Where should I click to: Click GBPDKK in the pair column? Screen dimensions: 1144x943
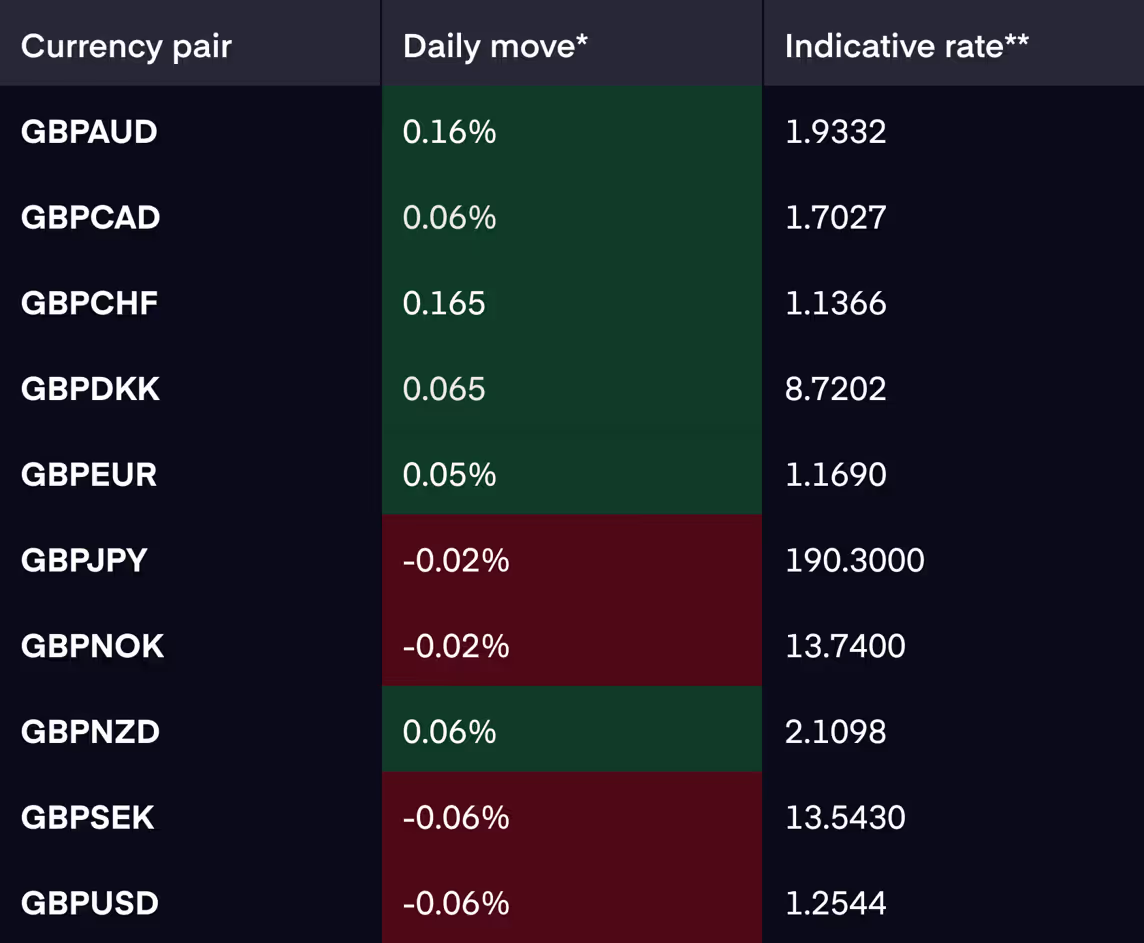90,389
